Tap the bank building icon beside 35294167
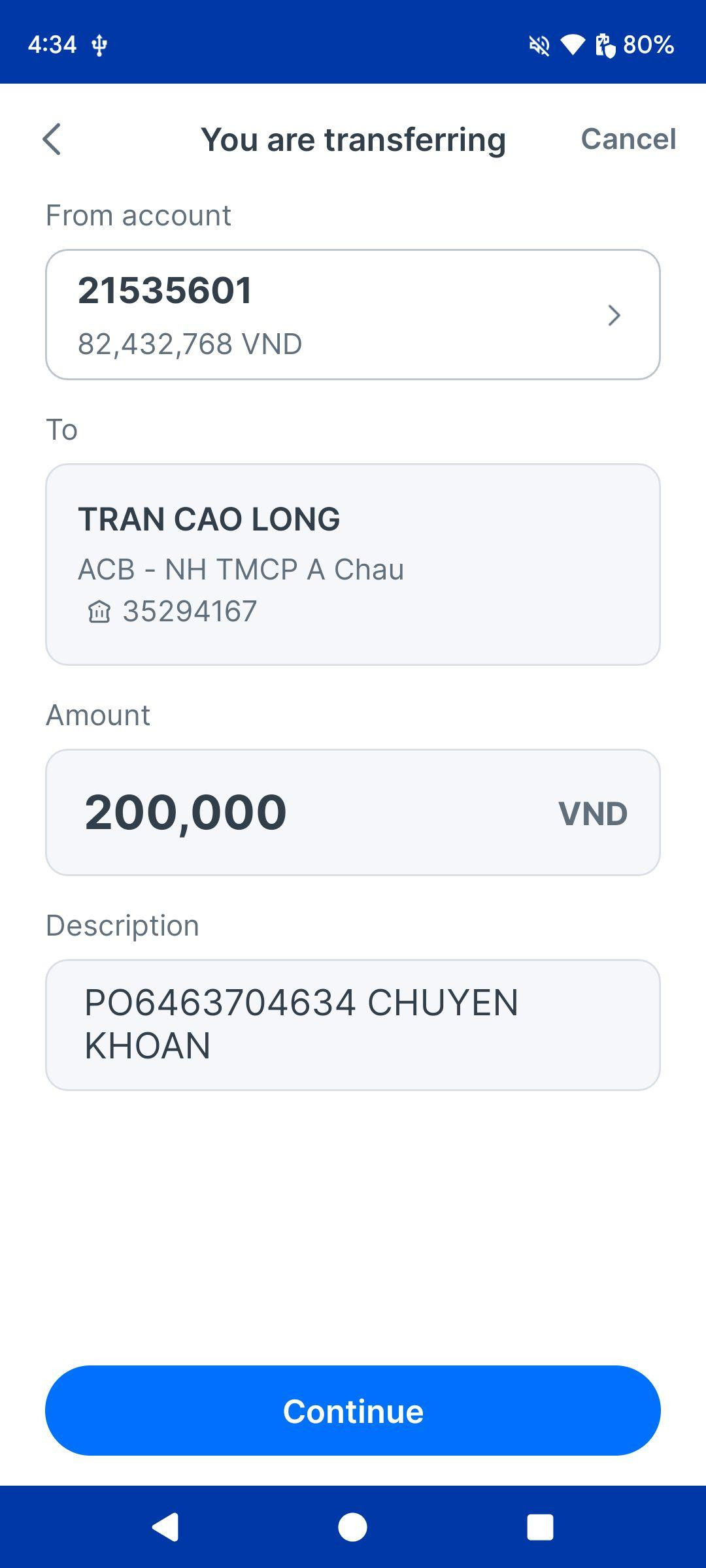The height and width of the screenshot is (1568, 706). [x=99, y=612]
